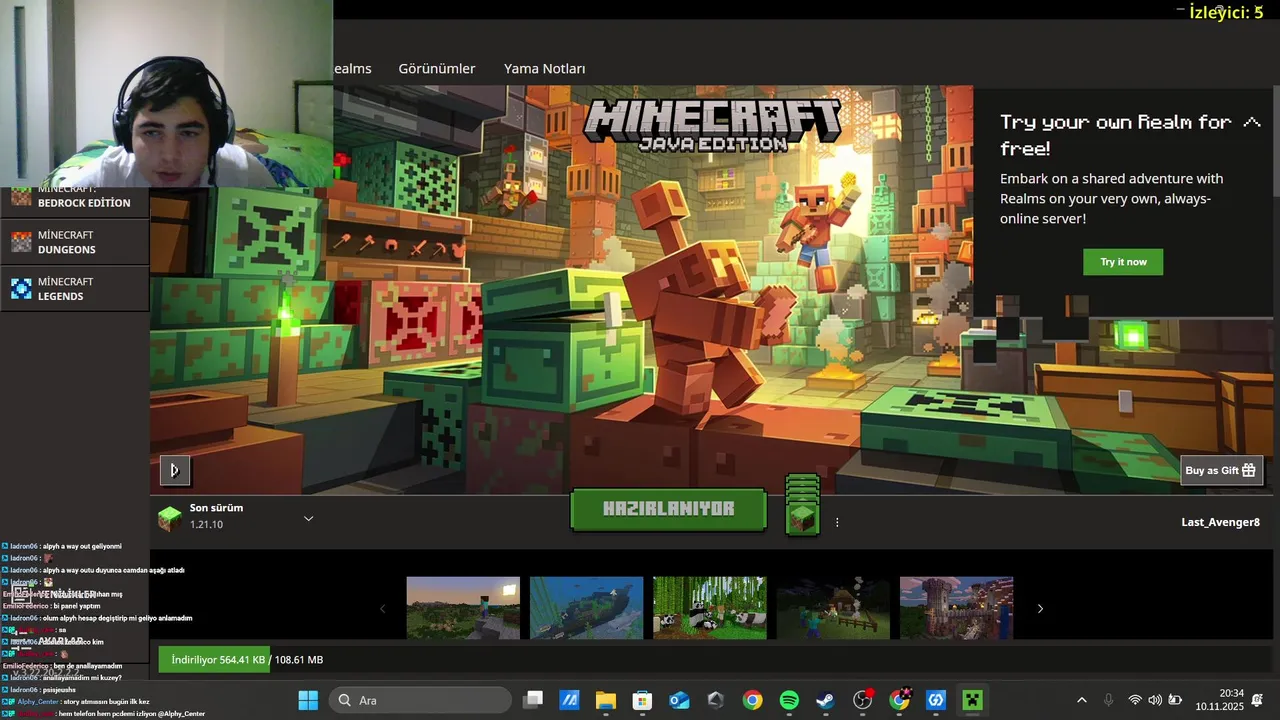Show hidden tray icons chevron
This screenshot has height=720, width=1280.
click(1081, 700)
